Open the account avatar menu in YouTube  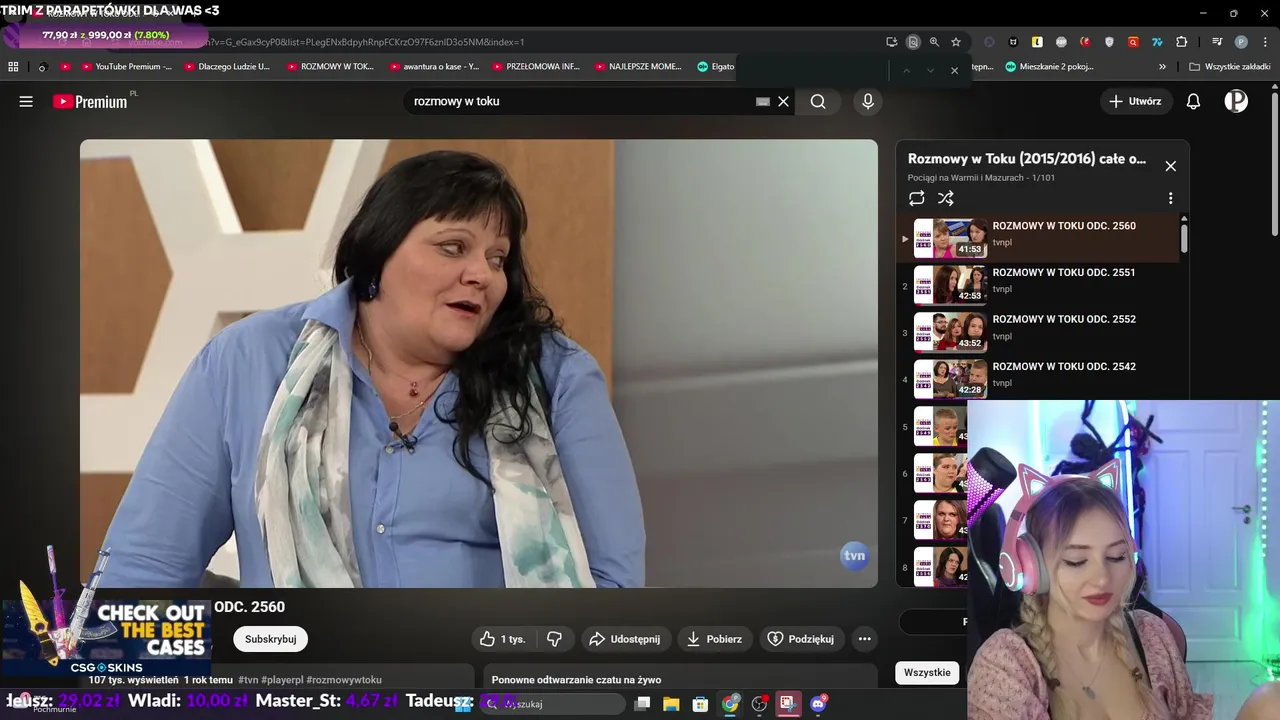[x=1236, y=101]
